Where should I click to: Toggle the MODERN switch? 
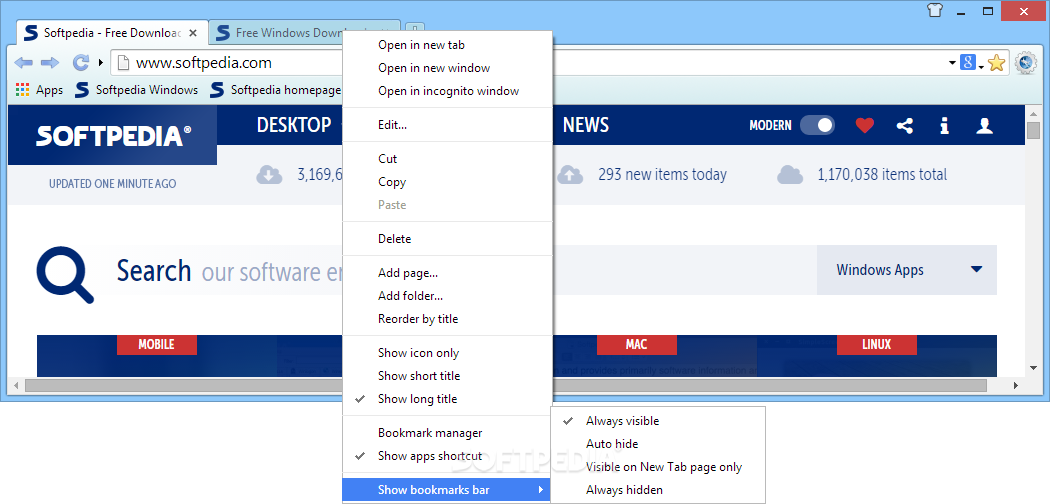817,125
